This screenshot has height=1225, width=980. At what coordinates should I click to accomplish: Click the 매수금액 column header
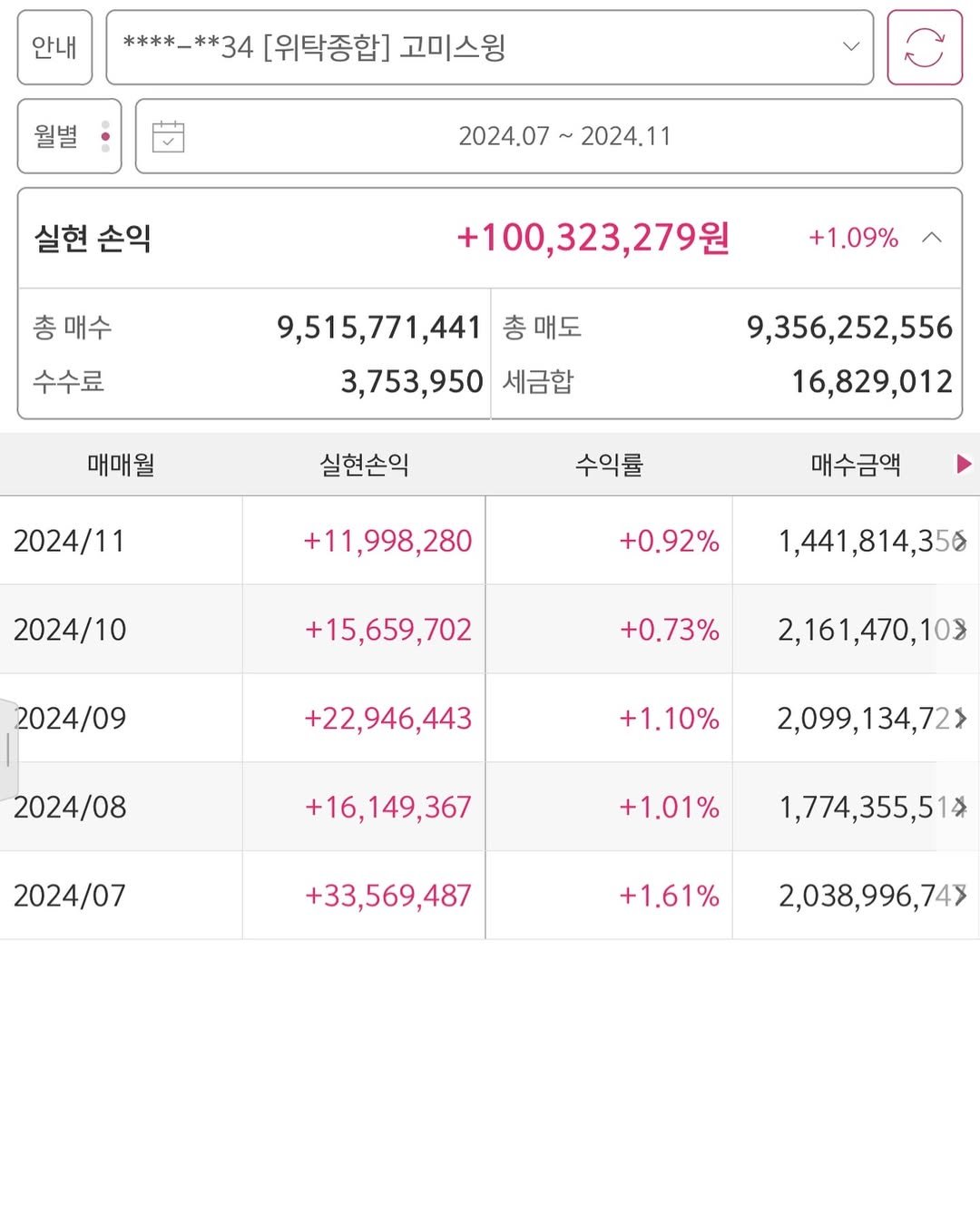855,465
